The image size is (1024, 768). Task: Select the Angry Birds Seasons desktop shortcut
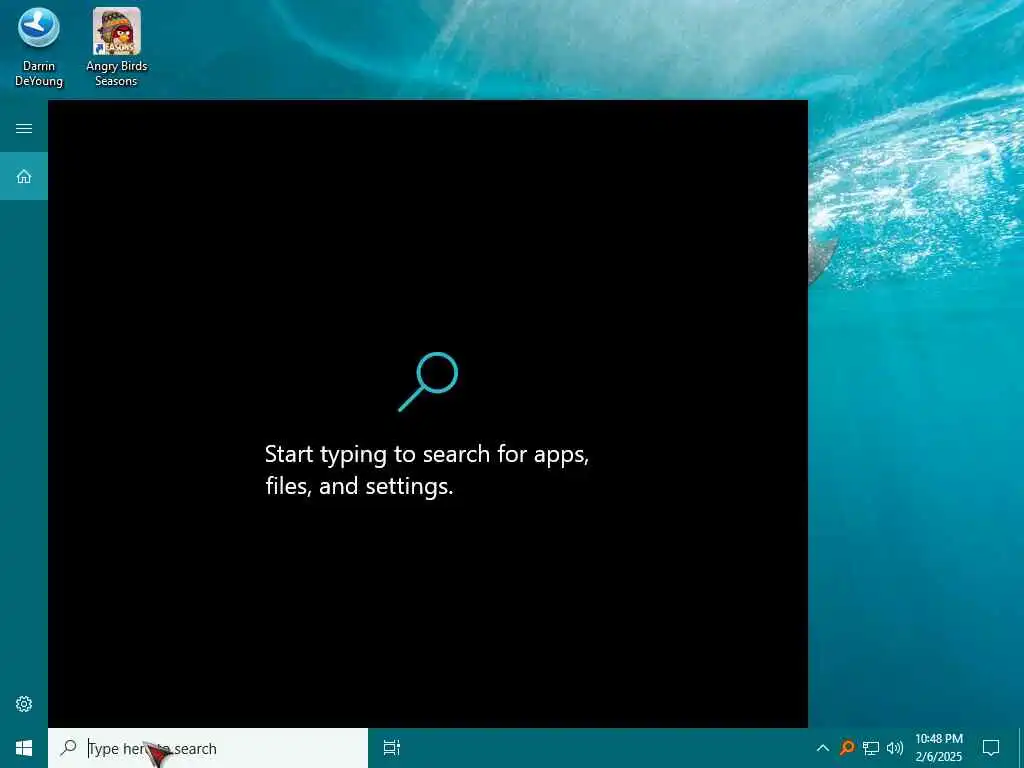tap(116, 47)
